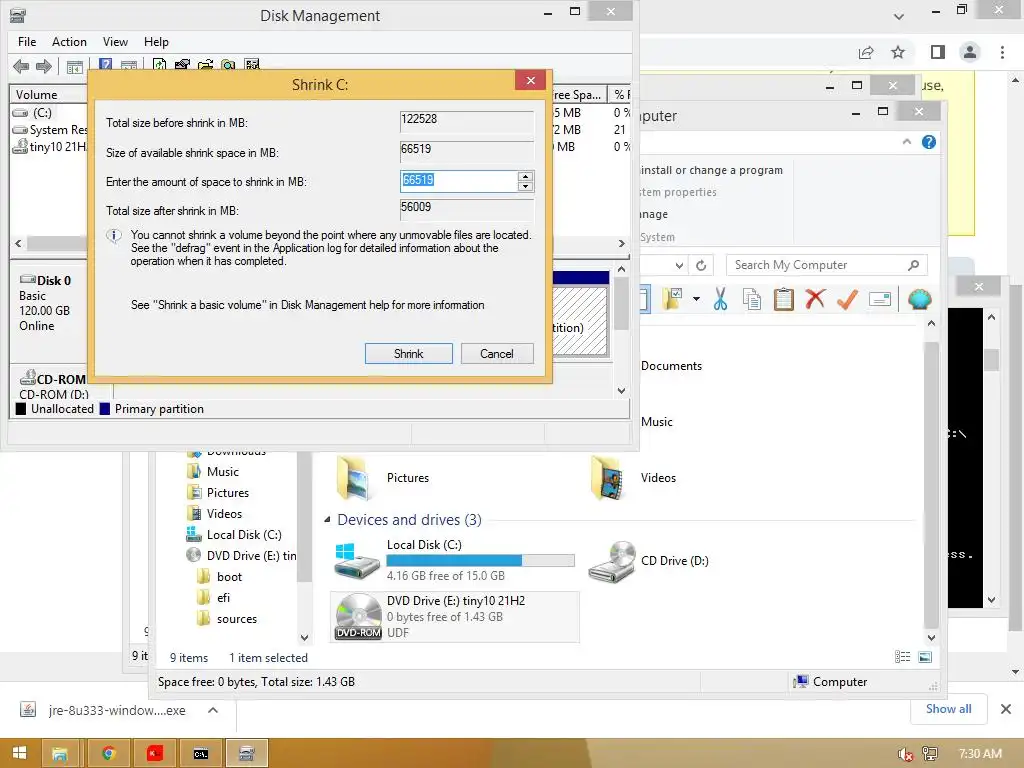Click Show all downloads button
This screenshot has width=1024, height=768.
[x=948, y=709]
